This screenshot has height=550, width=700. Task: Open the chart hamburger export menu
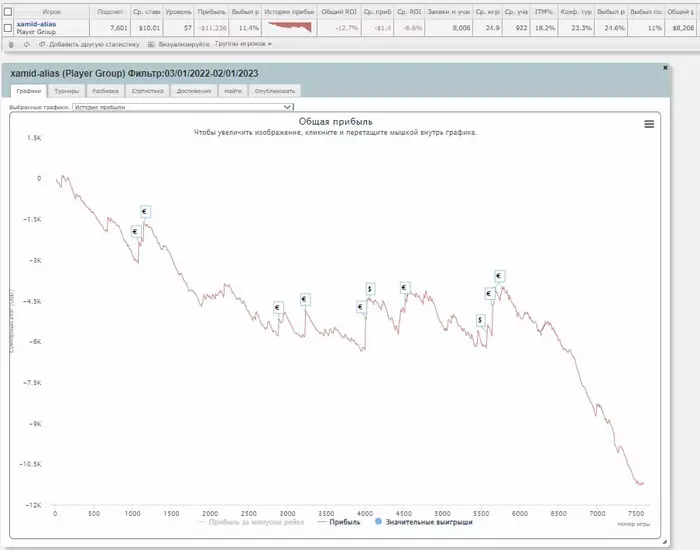click(x=649, y=124)
